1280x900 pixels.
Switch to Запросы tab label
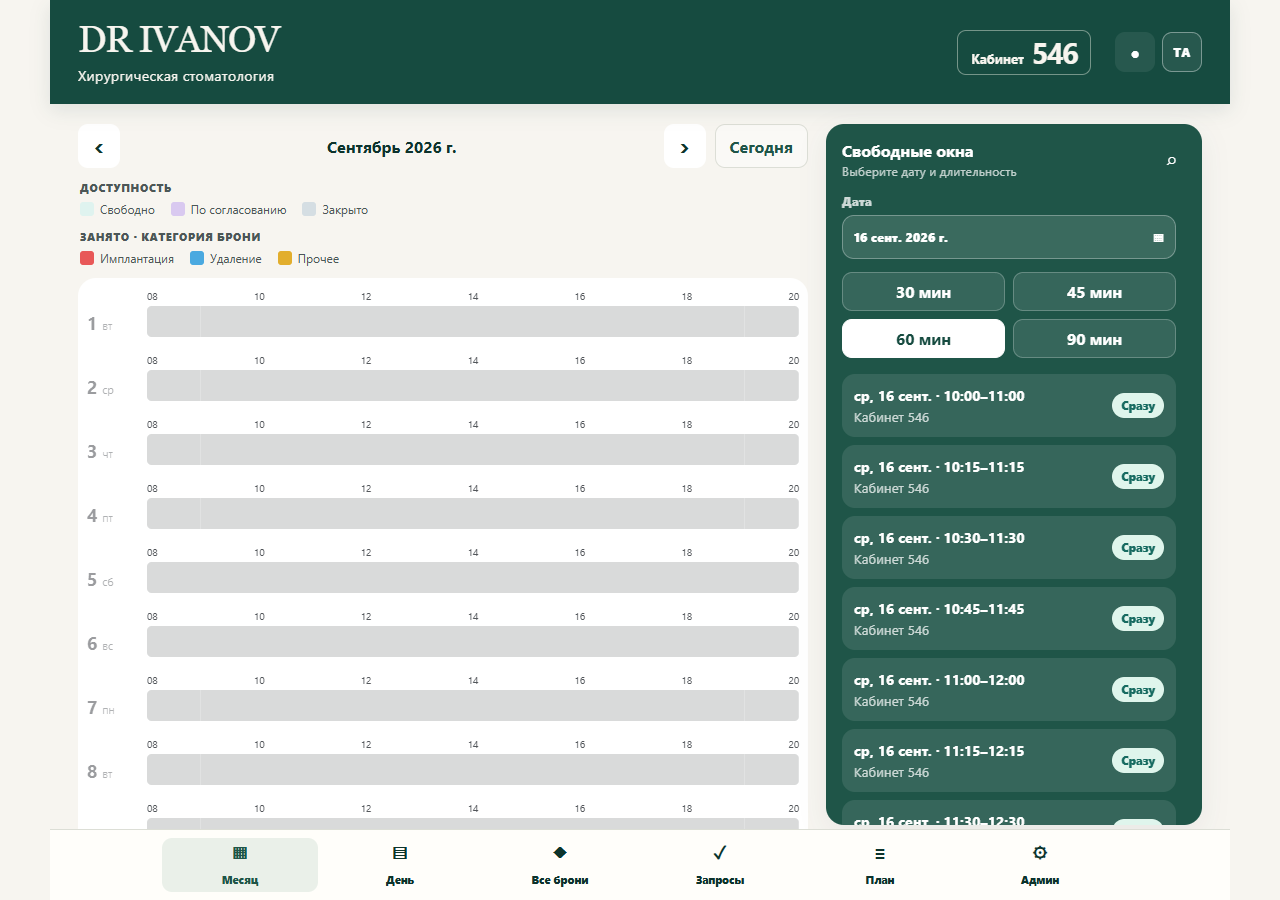click(x=720, y=880)
